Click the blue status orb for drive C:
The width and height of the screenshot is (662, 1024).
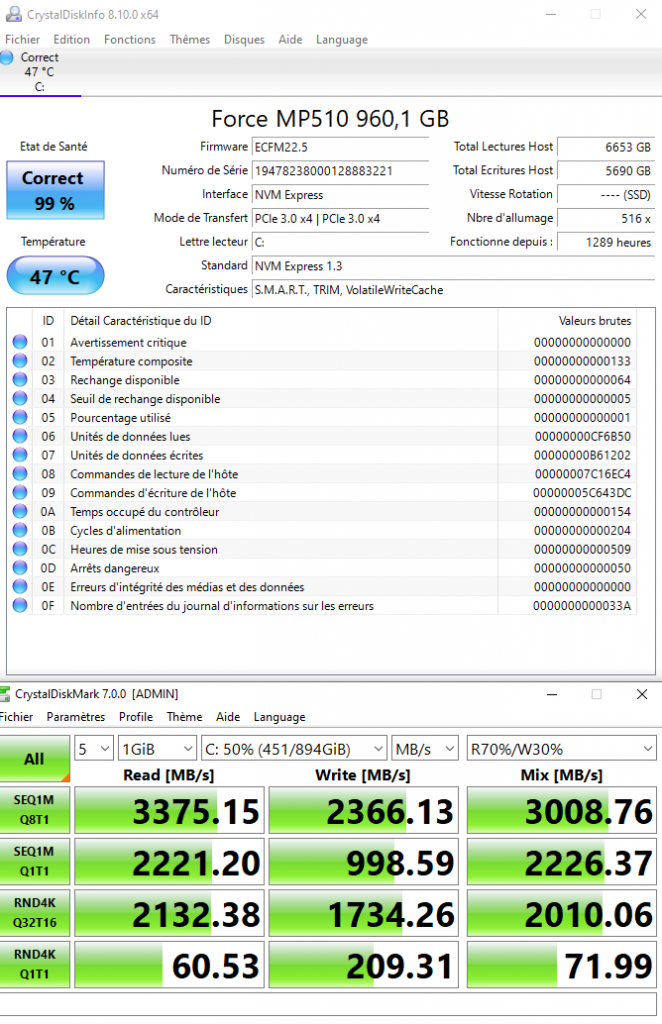tap(7, 57)
